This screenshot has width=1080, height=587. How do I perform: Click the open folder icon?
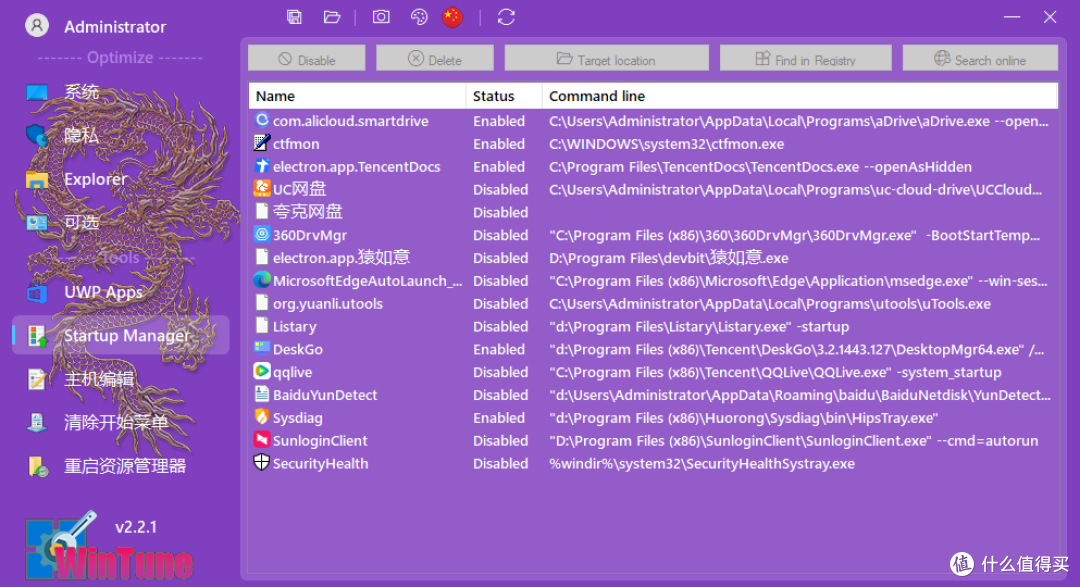[332, 17]
